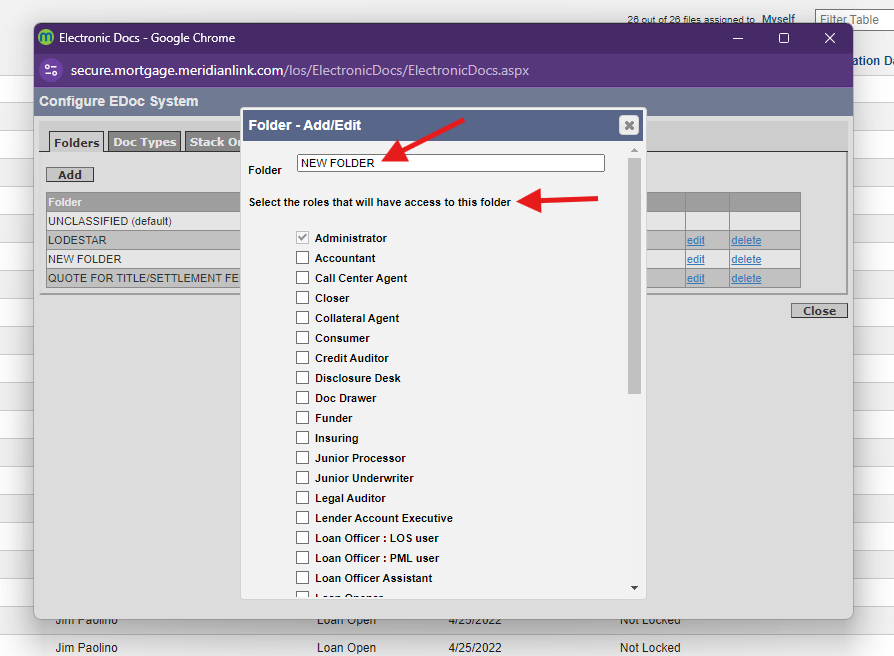Tick the Funder role checkbox
The height and width of the screenshot is (656, 894).
pyautogui.click(x=302, y=418)
